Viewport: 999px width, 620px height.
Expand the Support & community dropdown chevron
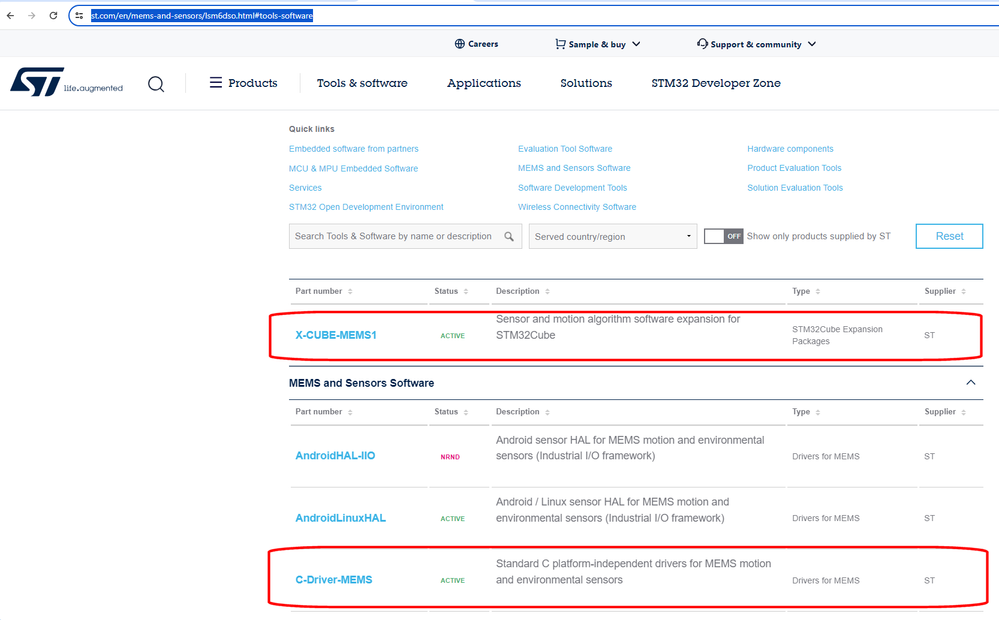(x=812, y=44)
